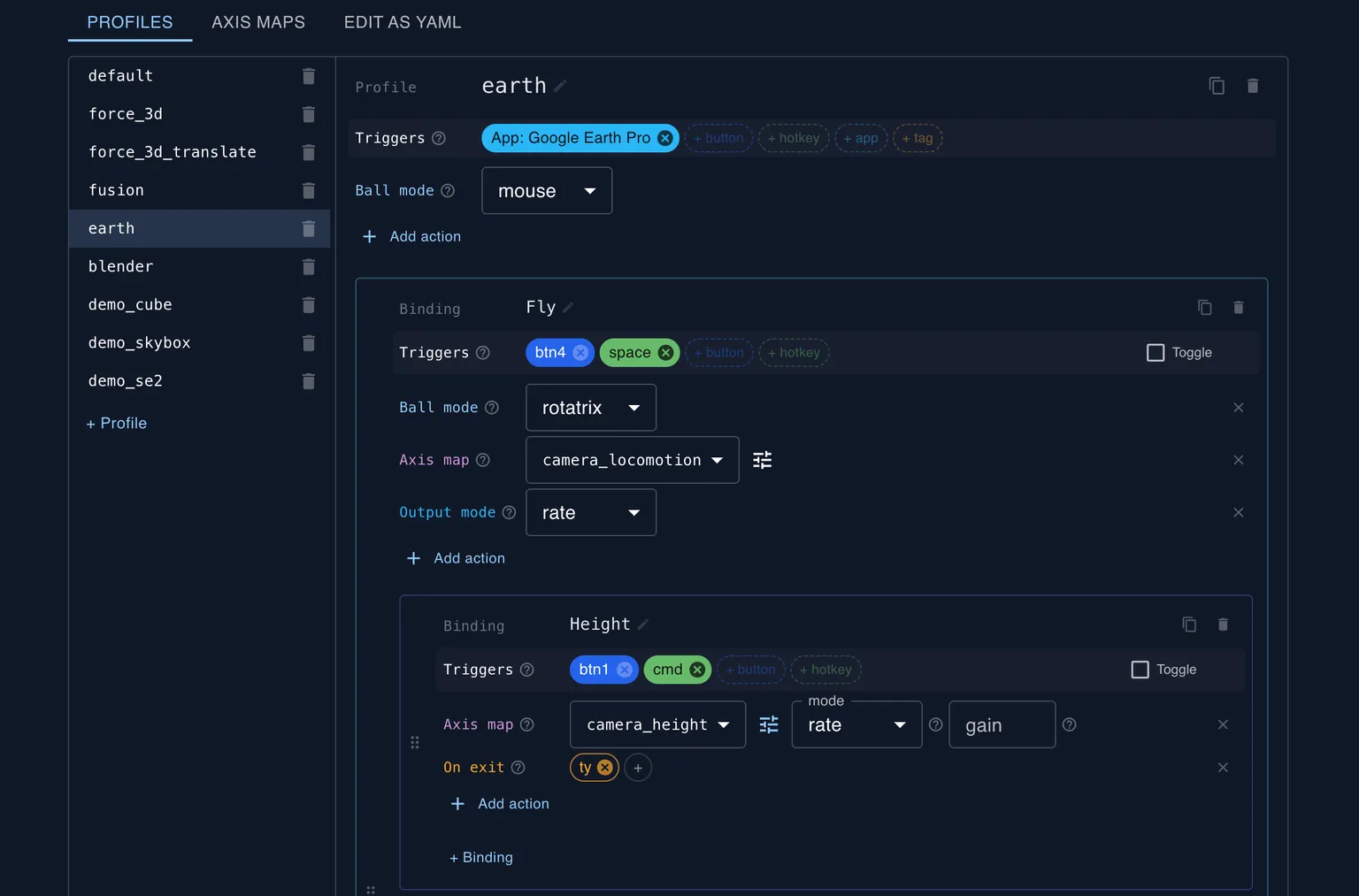Open the camera_height axis map settings sliders
The image size is (1359, 896).
[x=769, y=724]
